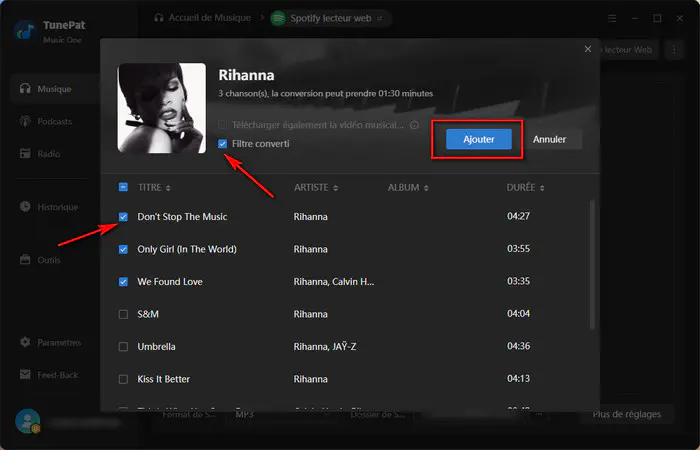
Task: Click the Radio icon in sidebar
Action: (x=25, y=154)
